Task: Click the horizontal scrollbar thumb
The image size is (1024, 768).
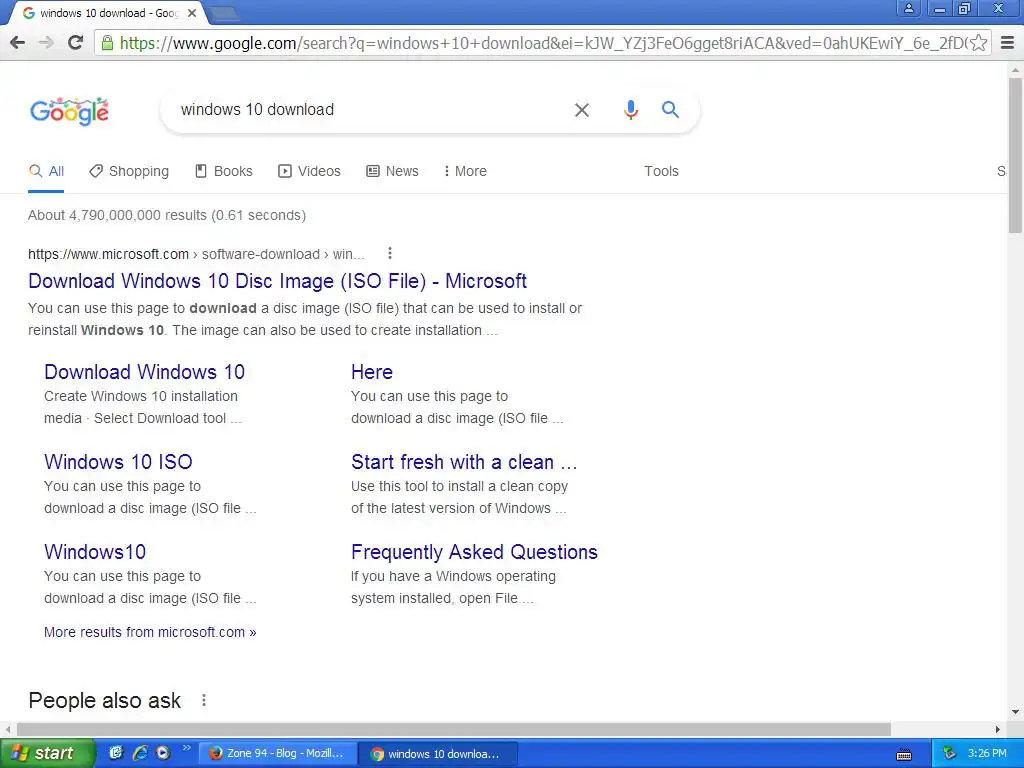Action: click(454, 729)
